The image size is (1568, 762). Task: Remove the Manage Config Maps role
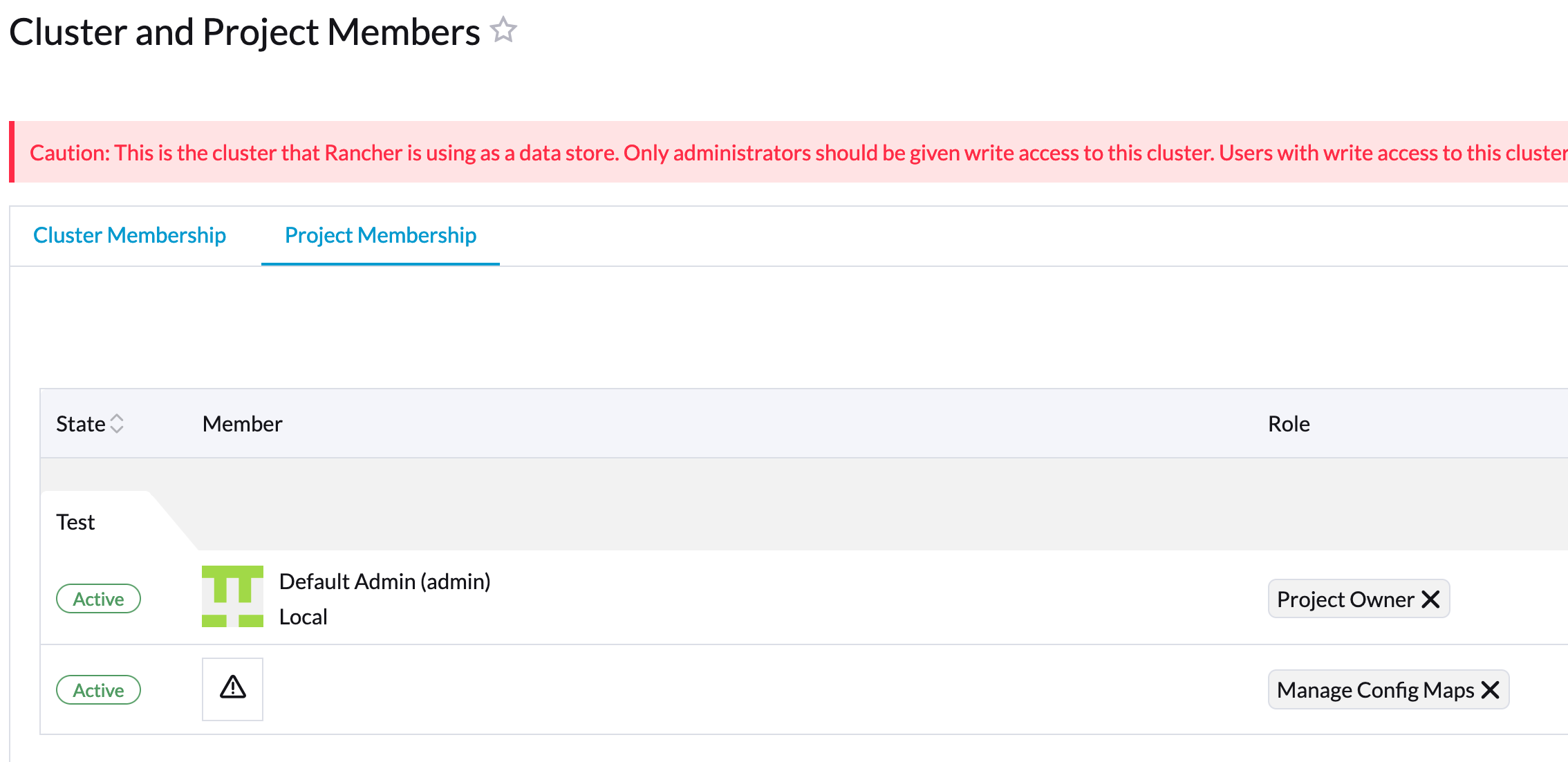[1491, 689]
